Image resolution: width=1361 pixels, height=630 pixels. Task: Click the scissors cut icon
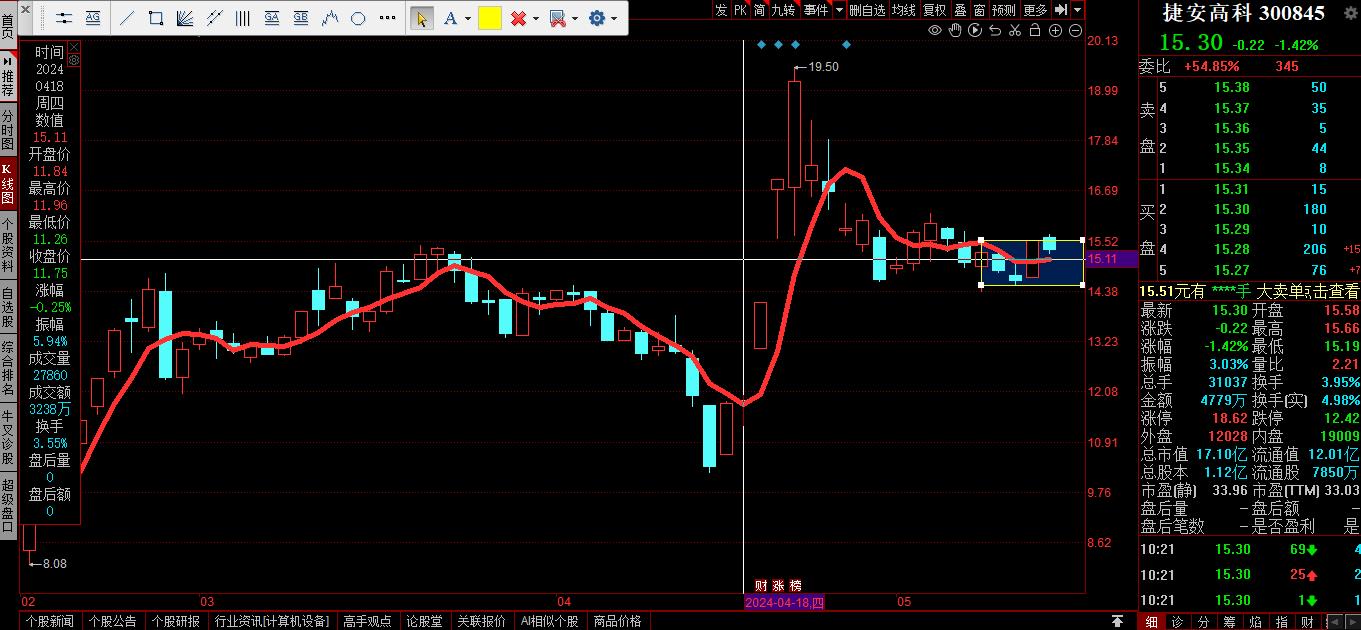pyautogui.click(x=1015, y=31)
